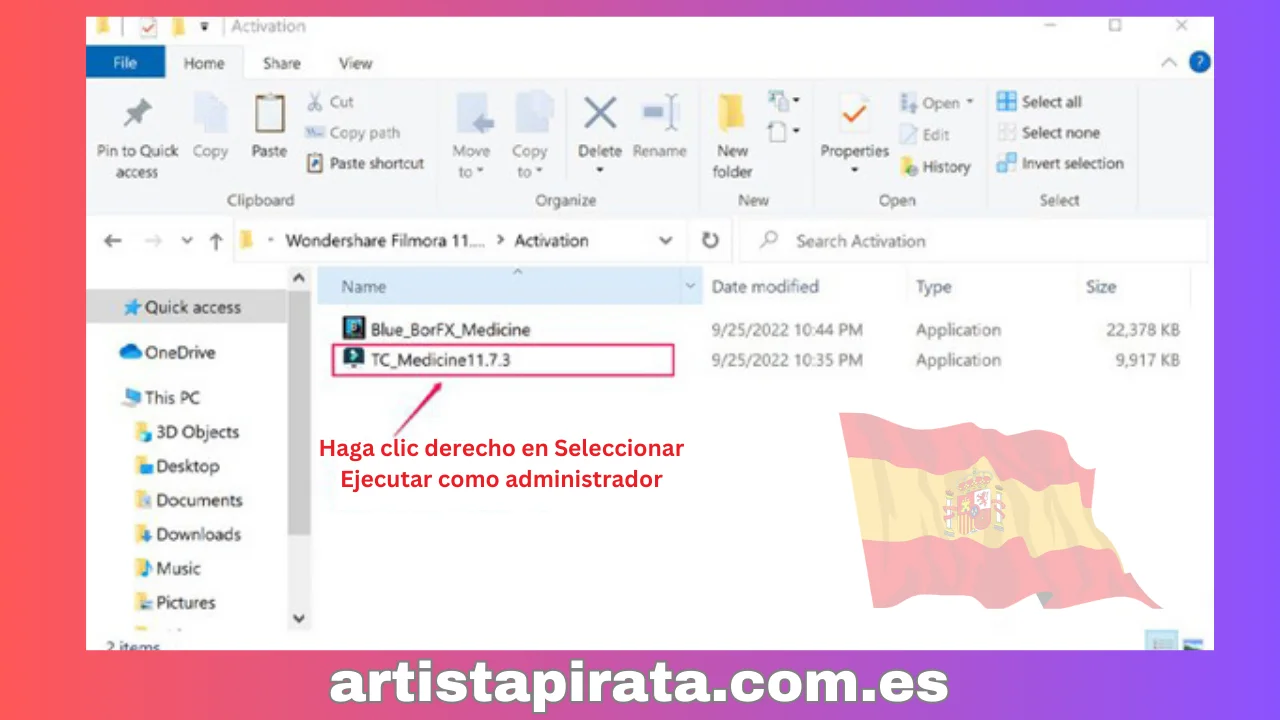The image size is (1280, 720).
Task: Open the quick access toolbar dropdown arrow
Action: point(205,26)
